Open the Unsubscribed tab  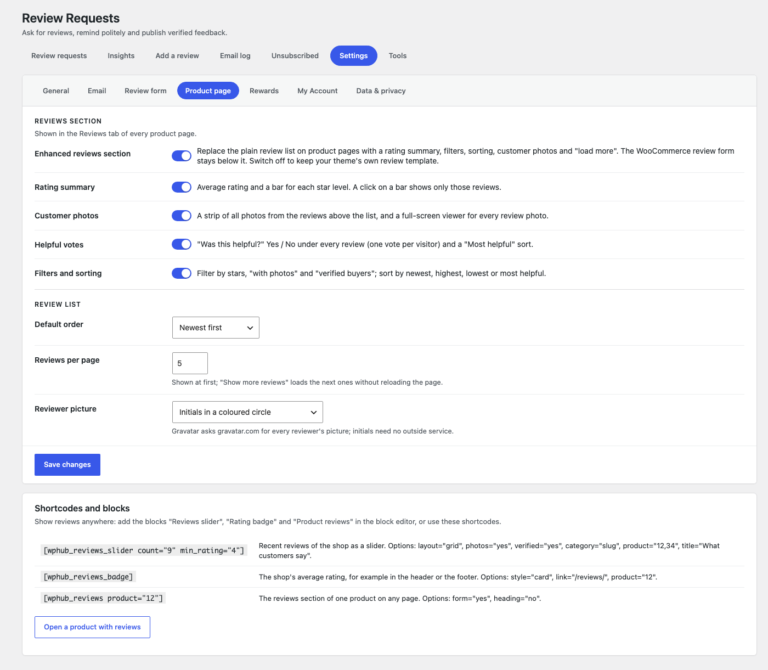pyautogui.click(x=295, y=56)
